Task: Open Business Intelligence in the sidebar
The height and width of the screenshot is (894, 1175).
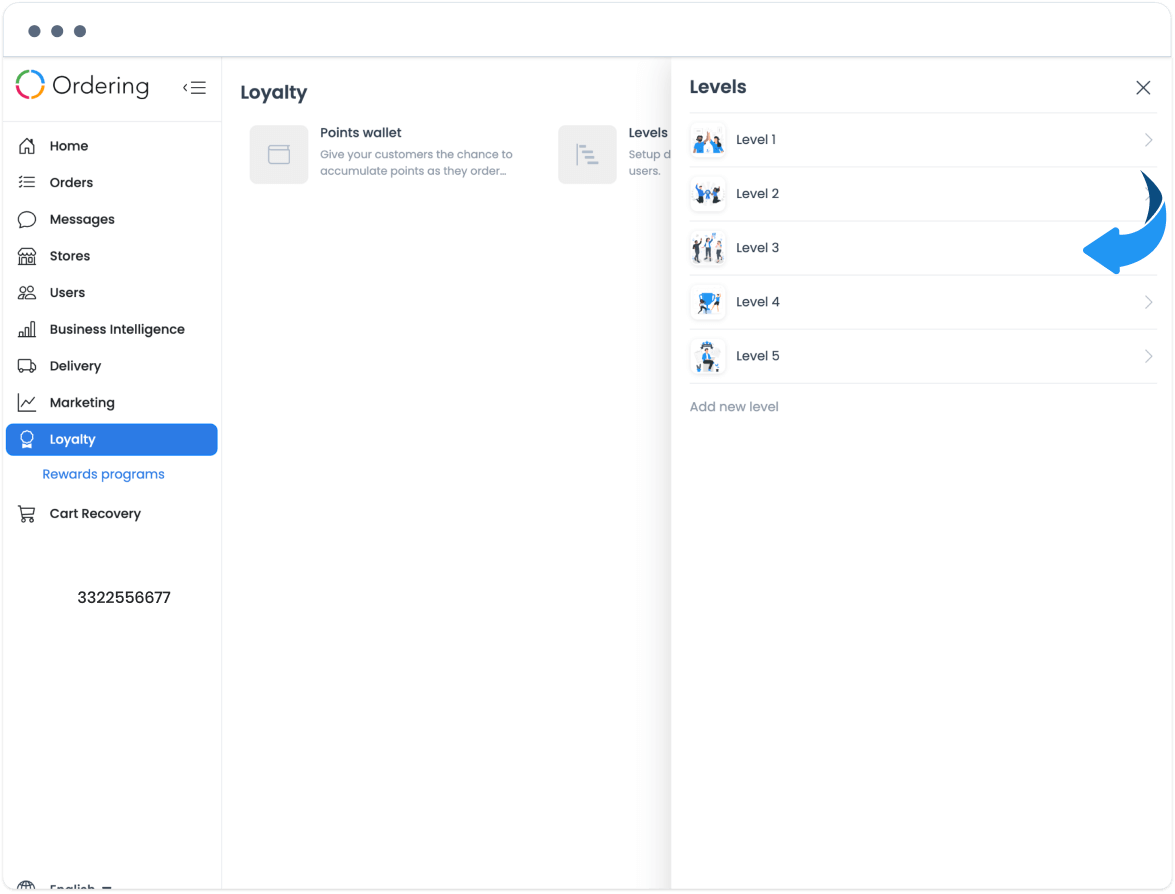Action: click(112, 329)
